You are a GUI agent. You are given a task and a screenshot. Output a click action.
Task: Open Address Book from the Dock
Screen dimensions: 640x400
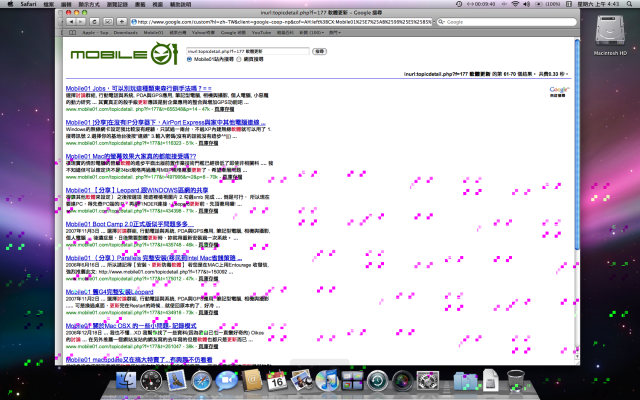tap(251, 380)
